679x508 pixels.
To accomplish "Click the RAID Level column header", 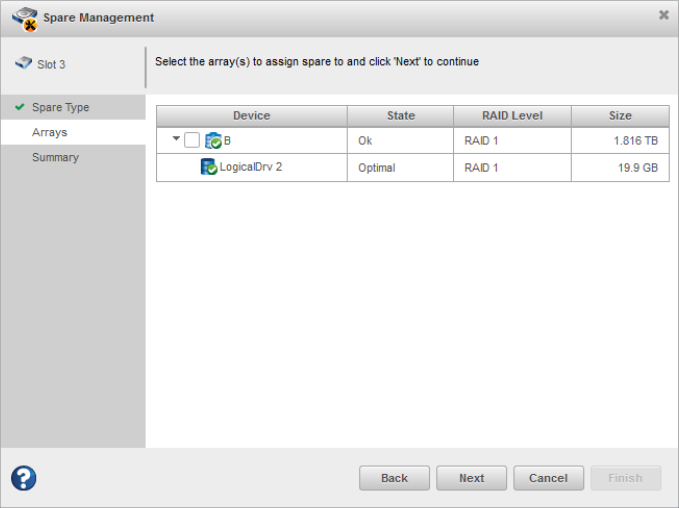I will pos(512,116).
